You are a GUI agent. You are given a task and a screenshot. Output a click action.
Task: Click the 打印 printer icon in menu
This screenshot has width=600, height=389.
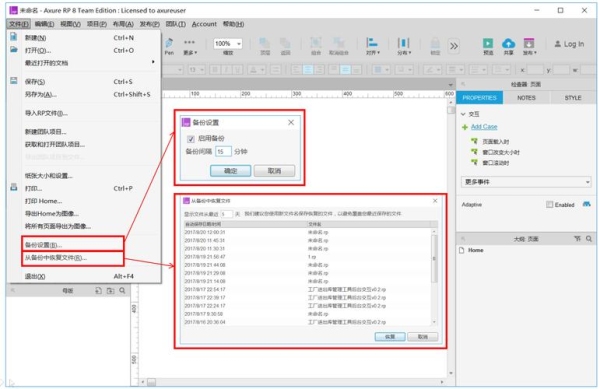pos(13,187)
